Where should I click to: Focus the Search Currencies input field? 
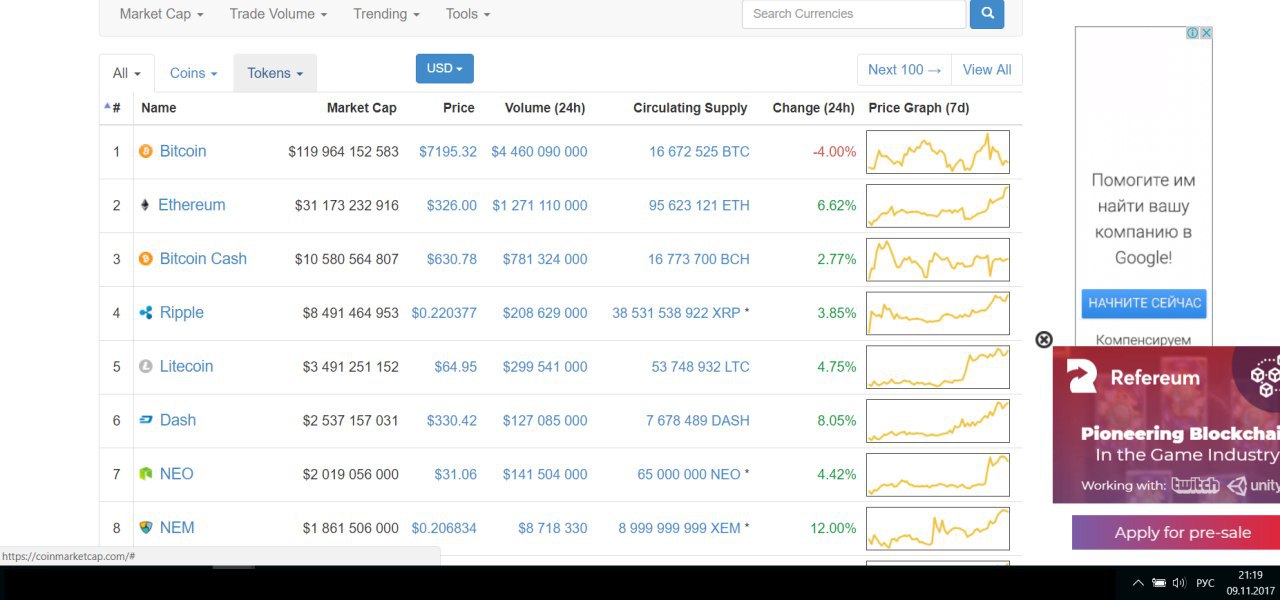(854, 14)
